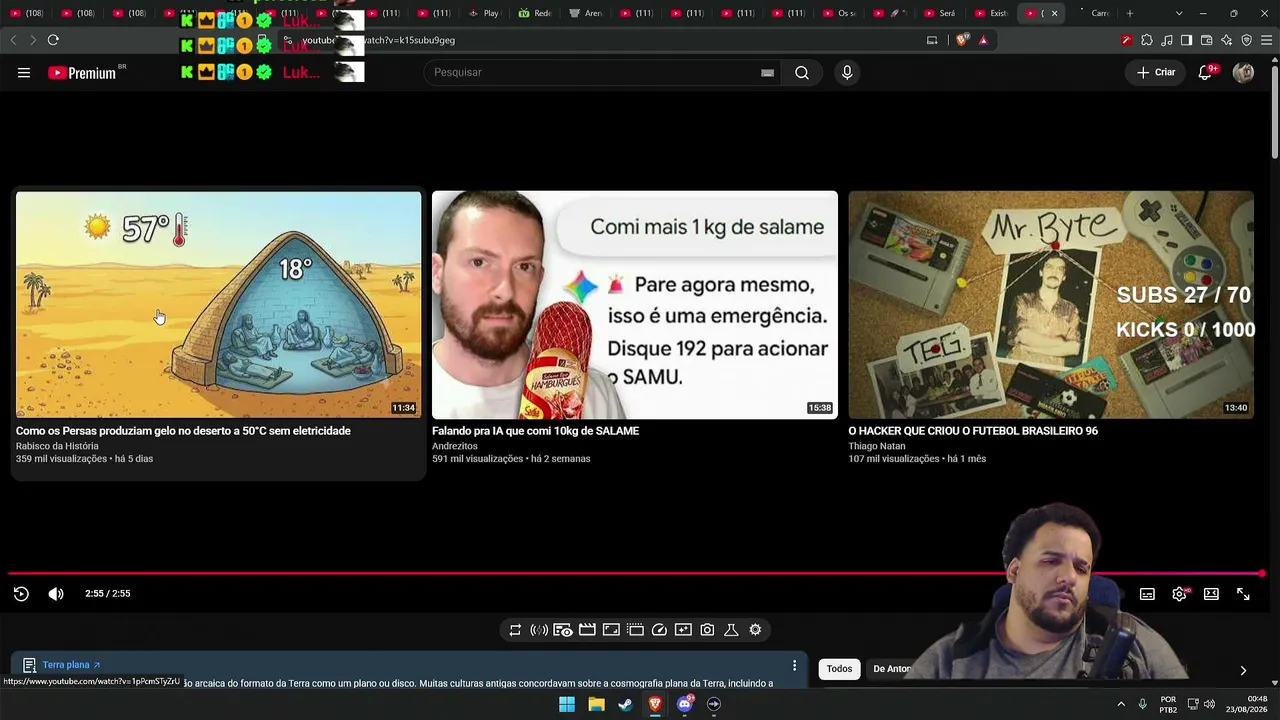Viewport: 1280px width, 720px height.
Task: Open the Leo AI sparkle icon
Action: pos(1227,40)
